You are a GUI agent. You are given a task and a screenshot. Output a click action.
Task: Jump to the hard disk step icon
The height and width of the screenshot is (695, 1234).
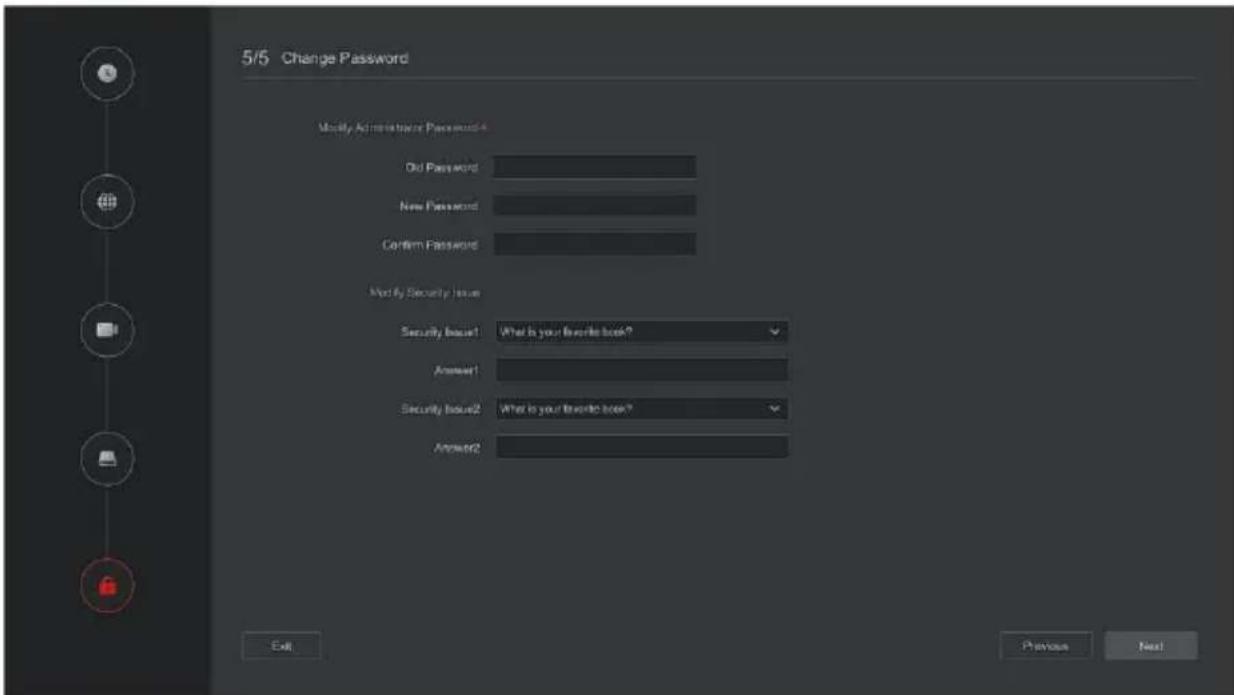107,456
